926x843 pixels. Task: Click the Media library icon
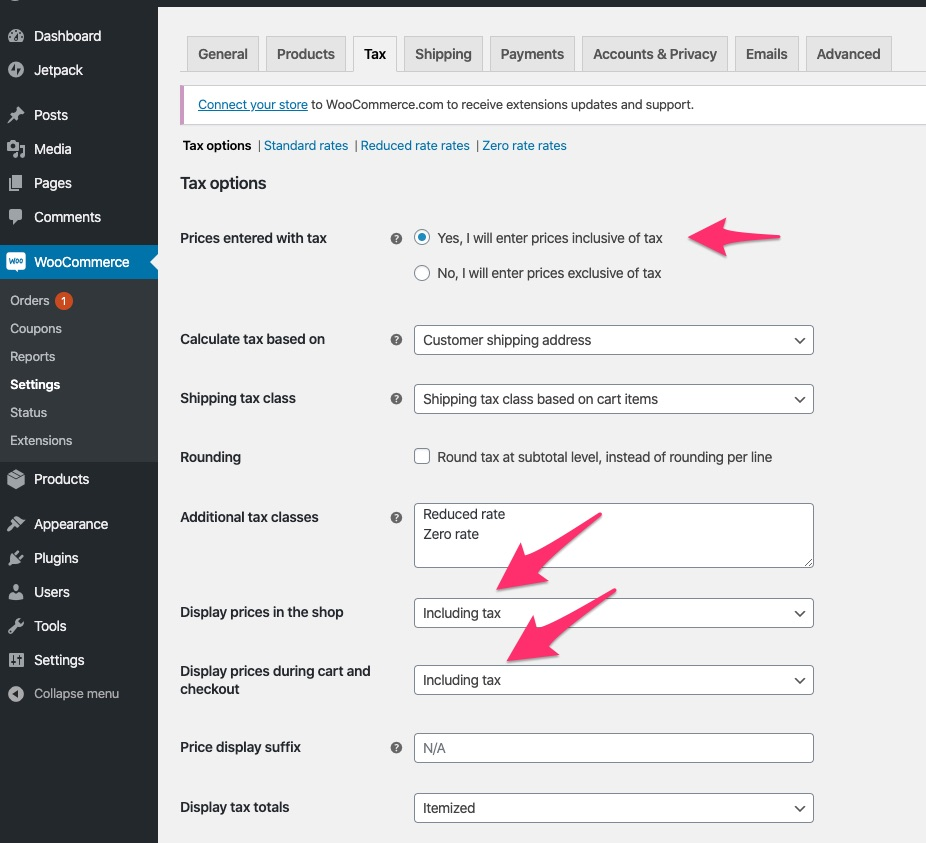tap(16, 149)
